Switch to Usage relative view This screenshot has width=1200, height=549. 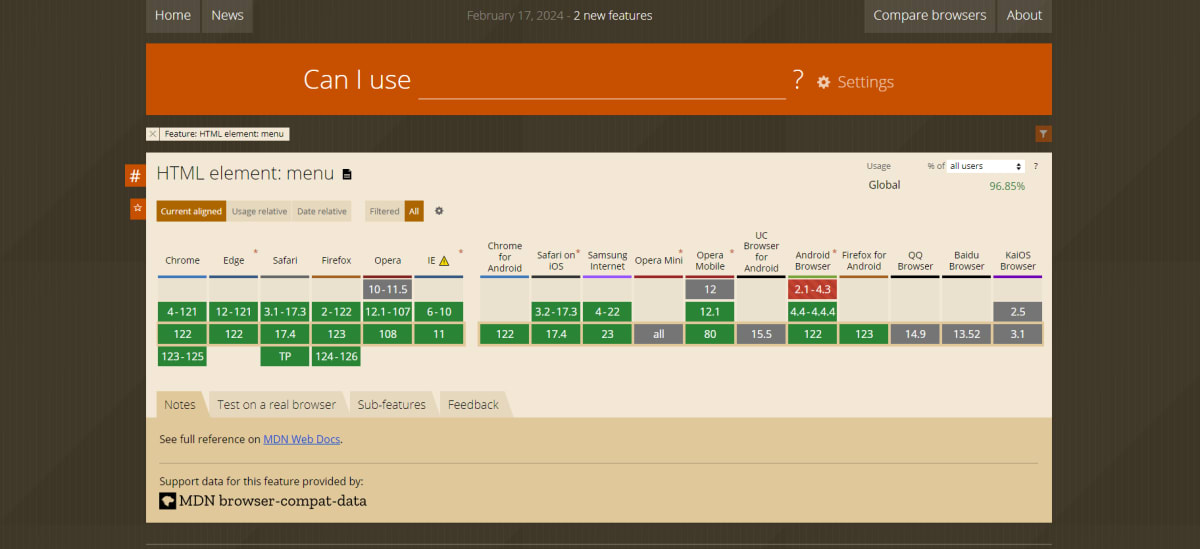[259, 211]
